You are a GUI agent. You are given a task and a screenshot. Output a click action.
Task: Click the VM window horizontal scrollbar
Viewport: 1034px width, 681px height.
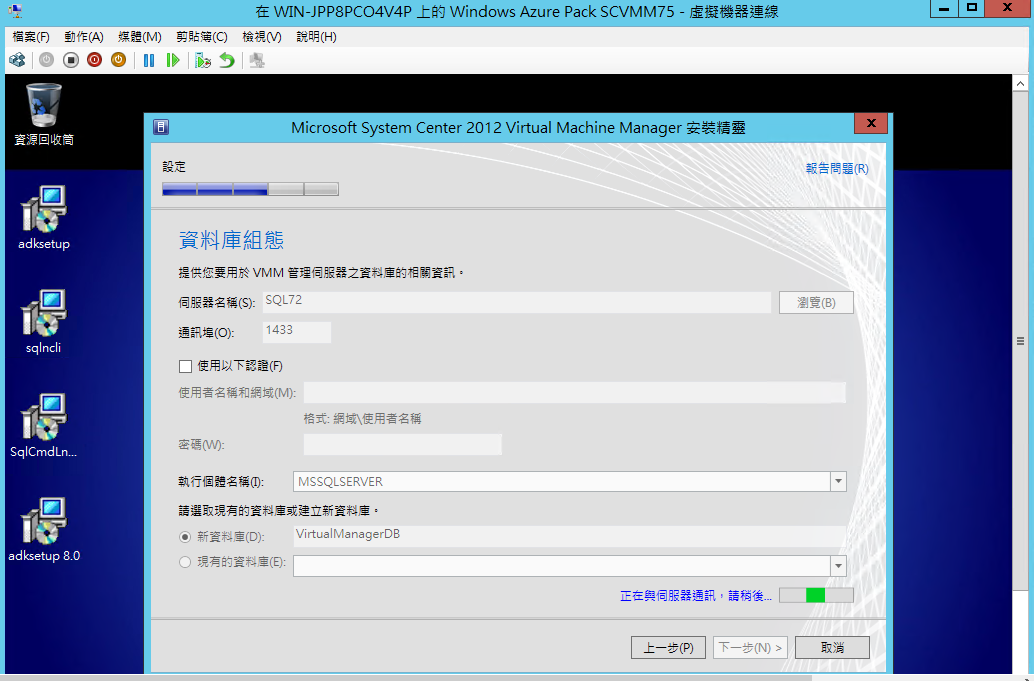(406, 677)
